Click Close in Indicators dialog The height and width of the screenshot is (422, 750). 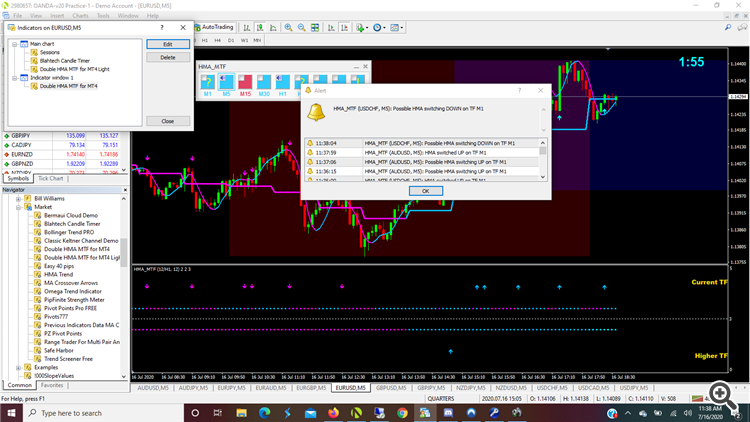[168, 121]
